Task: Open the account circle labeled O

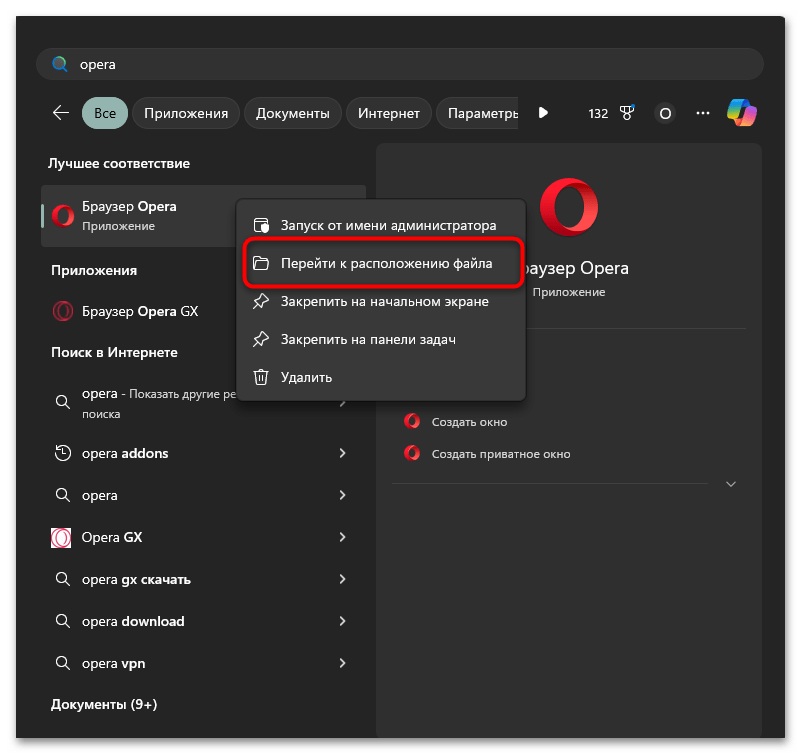Action: point(665,113)
